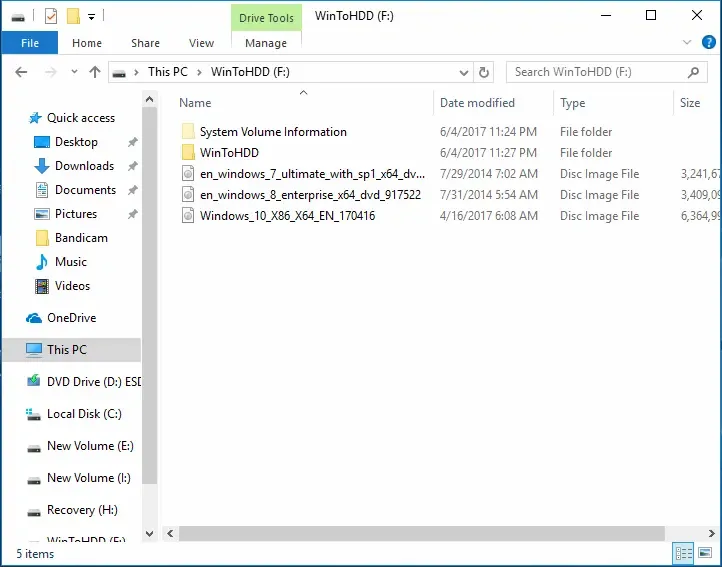Image resolution: width=722 pixels, height=567 pixels.
Task: Sort by the Date modified column
Action: click(477, 103)
